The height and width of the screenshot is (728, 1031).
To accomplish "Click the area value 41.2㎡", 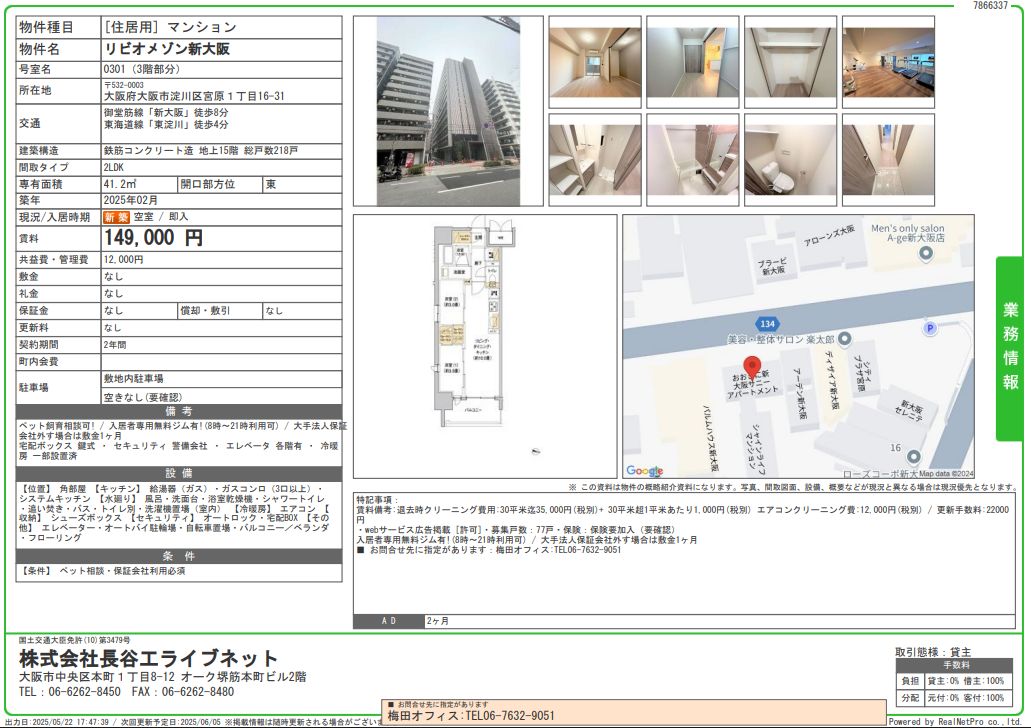I will click(120, 184).
